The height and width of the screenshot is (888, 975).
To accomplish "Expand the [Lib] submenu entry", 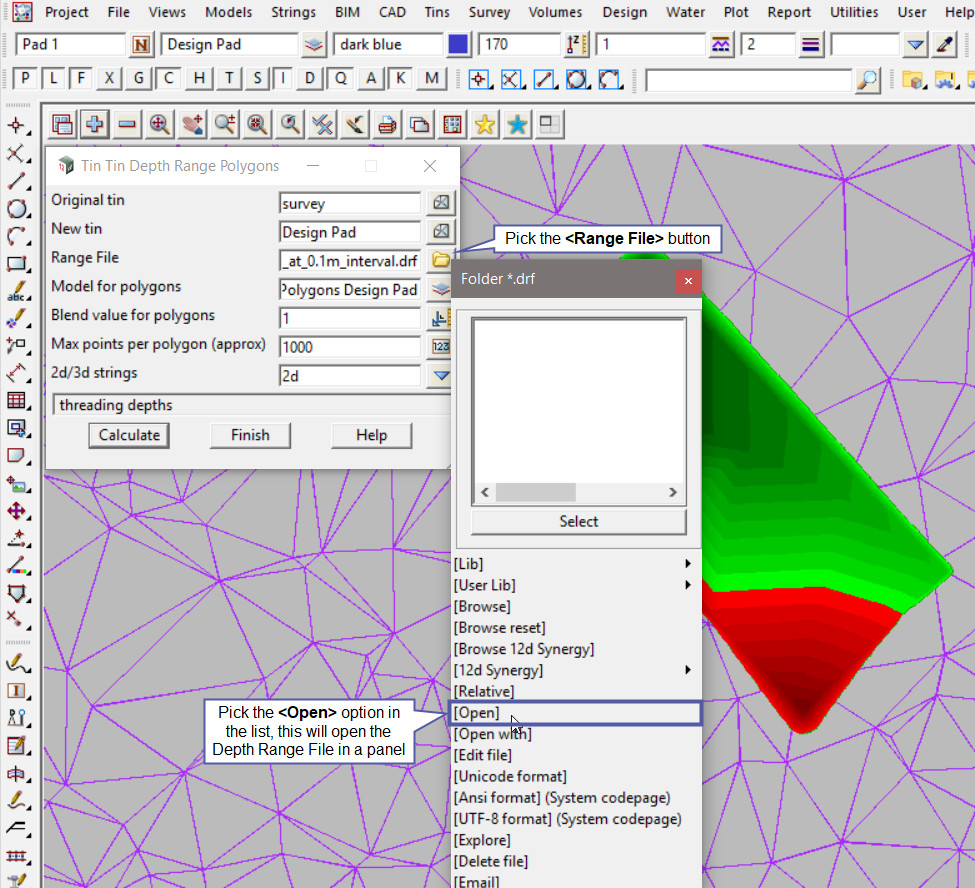I will click(575, 565).
